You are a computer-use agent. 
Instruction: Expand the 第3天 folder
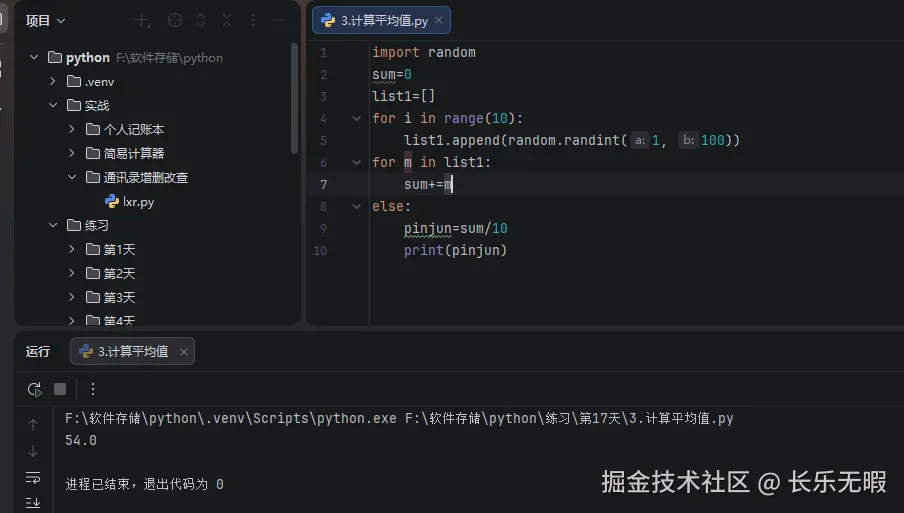click(x=71, y=297)
